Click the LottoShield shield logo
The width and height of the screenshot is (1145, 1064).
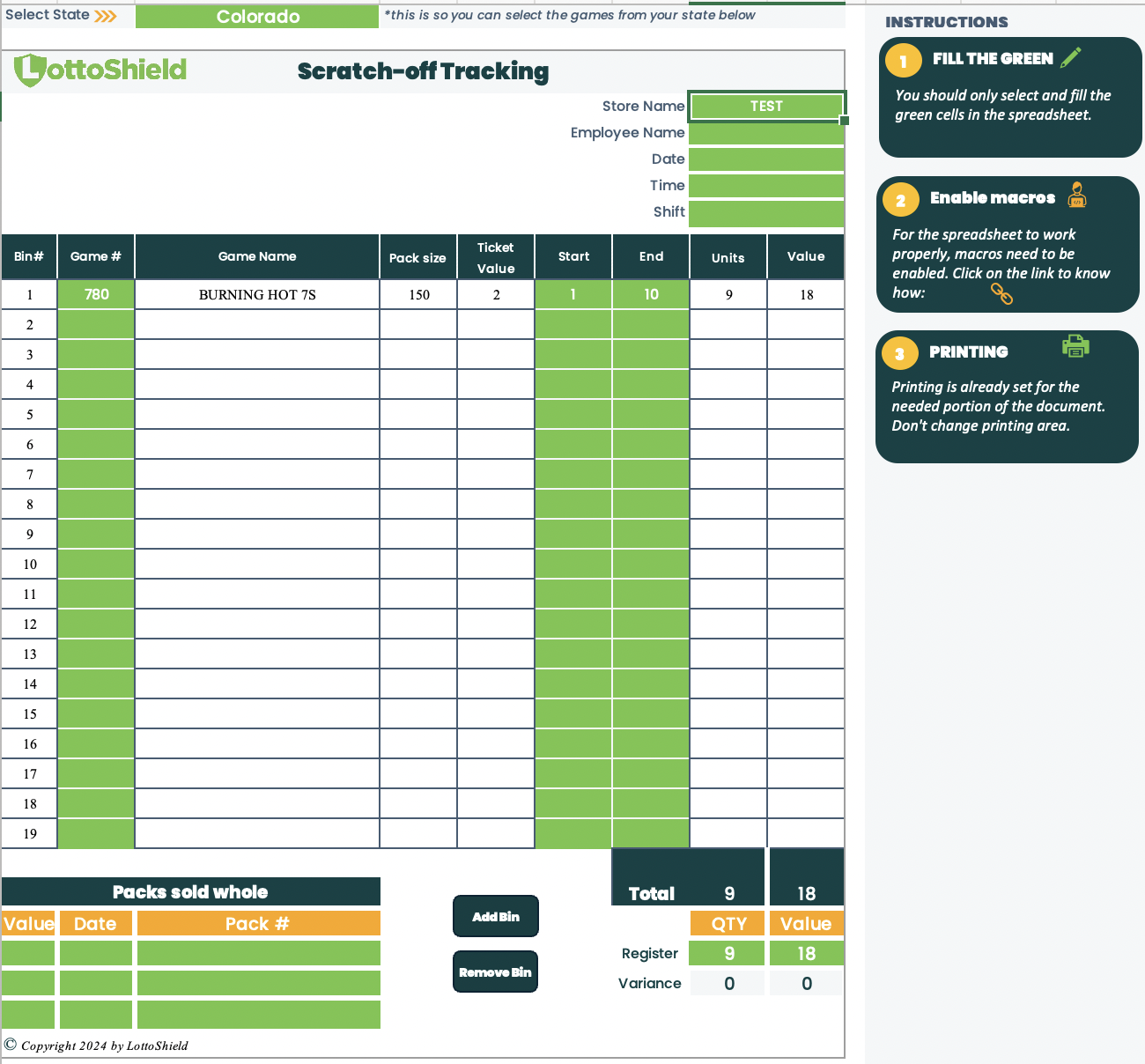point(29,70)
